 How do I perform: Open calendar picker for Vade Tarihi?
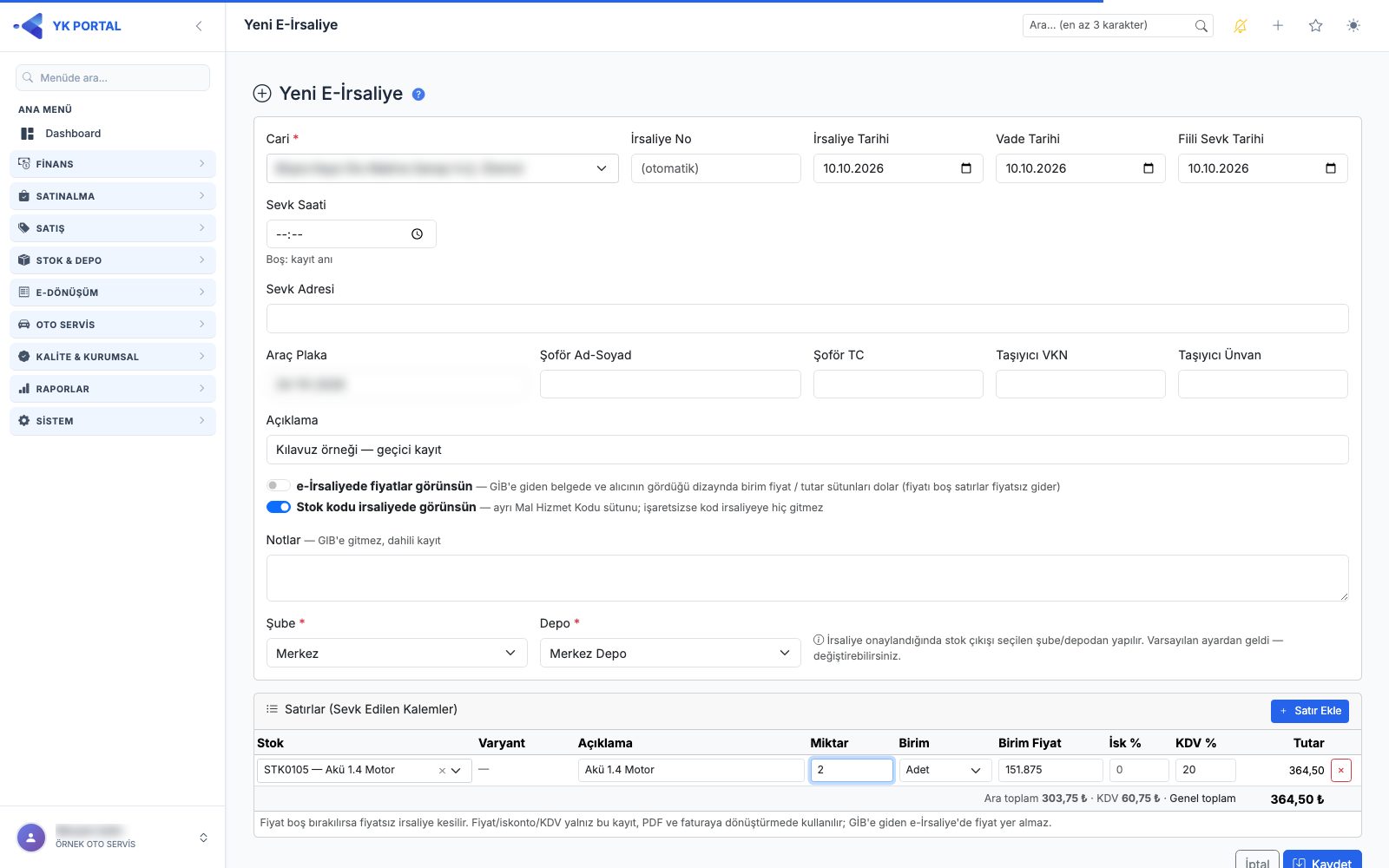tap(1149, 168)
